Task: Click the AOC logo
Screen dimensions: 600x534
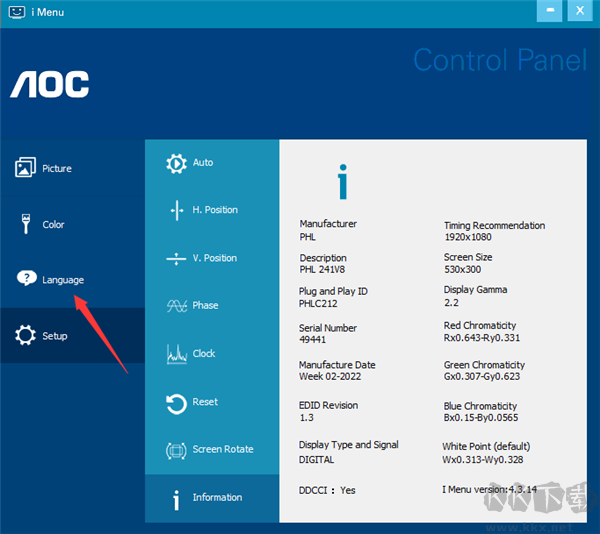Action: [x=50, y=85]
